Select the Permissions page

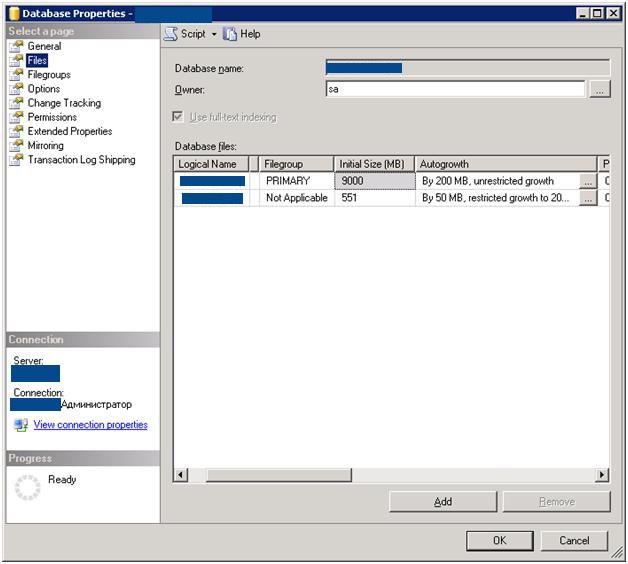click(52, 117)
